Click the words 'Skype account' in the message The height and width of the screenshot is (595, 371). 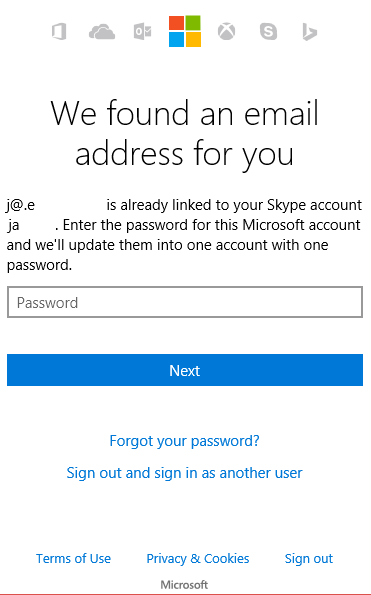(314, 205)
